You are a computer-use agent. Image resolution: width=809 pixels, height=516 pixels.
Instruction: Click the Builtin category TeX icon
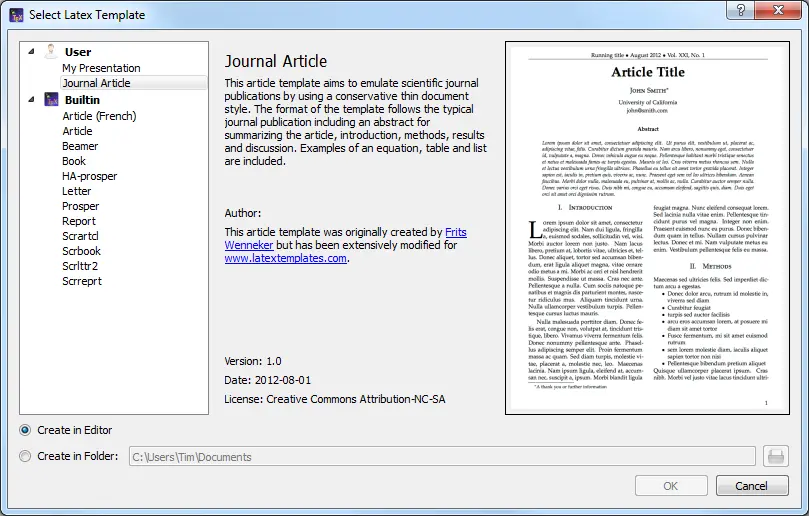[51, 100]
